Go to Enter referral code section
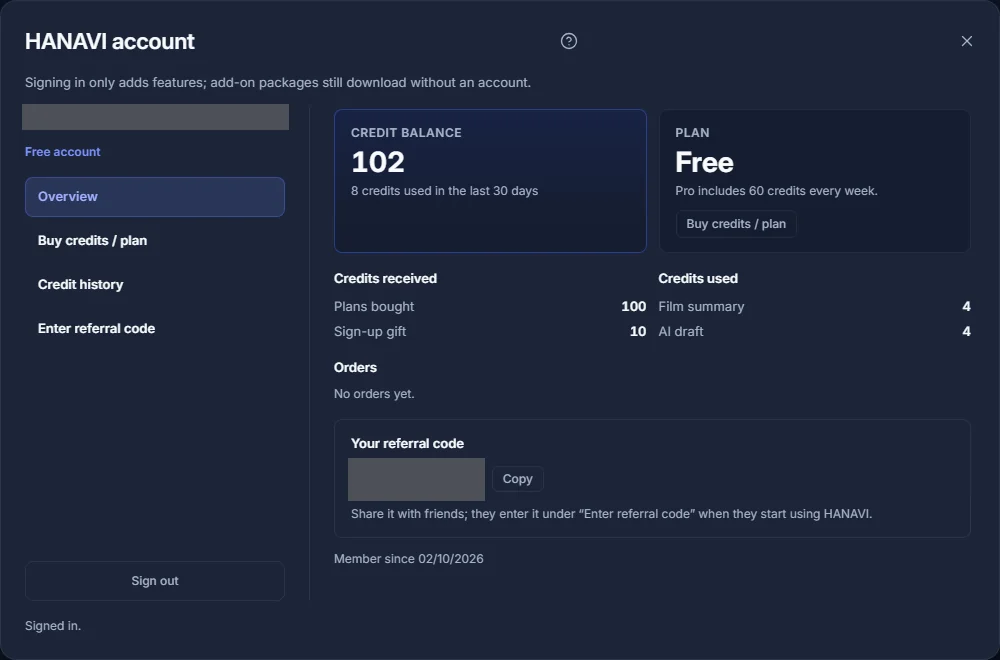The width and height of the screenshot is (1000, 660). coord(154,328)
